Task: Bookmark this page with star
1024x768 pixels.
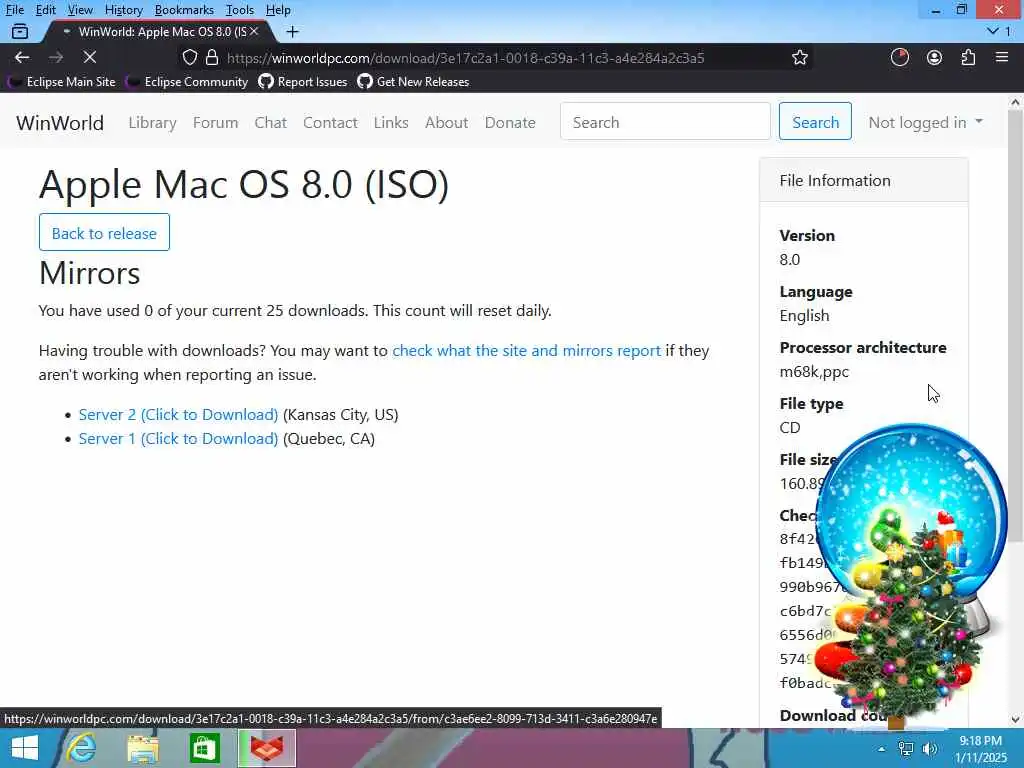Action: [x=799, y=57]
